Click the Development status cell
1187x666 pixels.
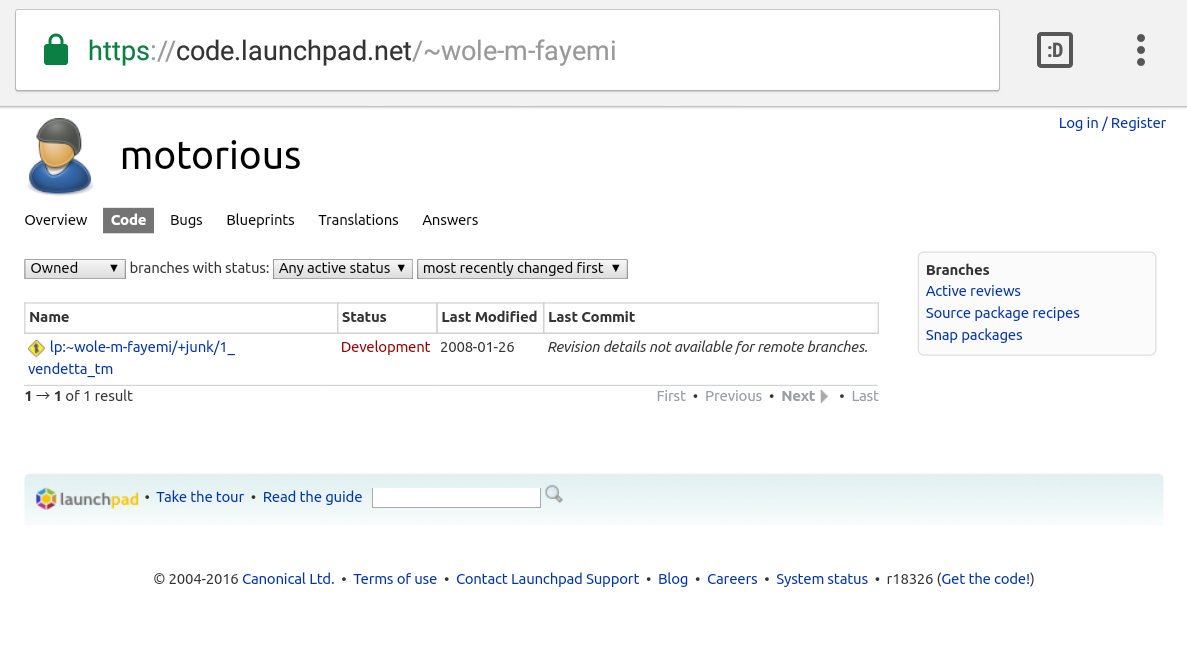[385, 347]
